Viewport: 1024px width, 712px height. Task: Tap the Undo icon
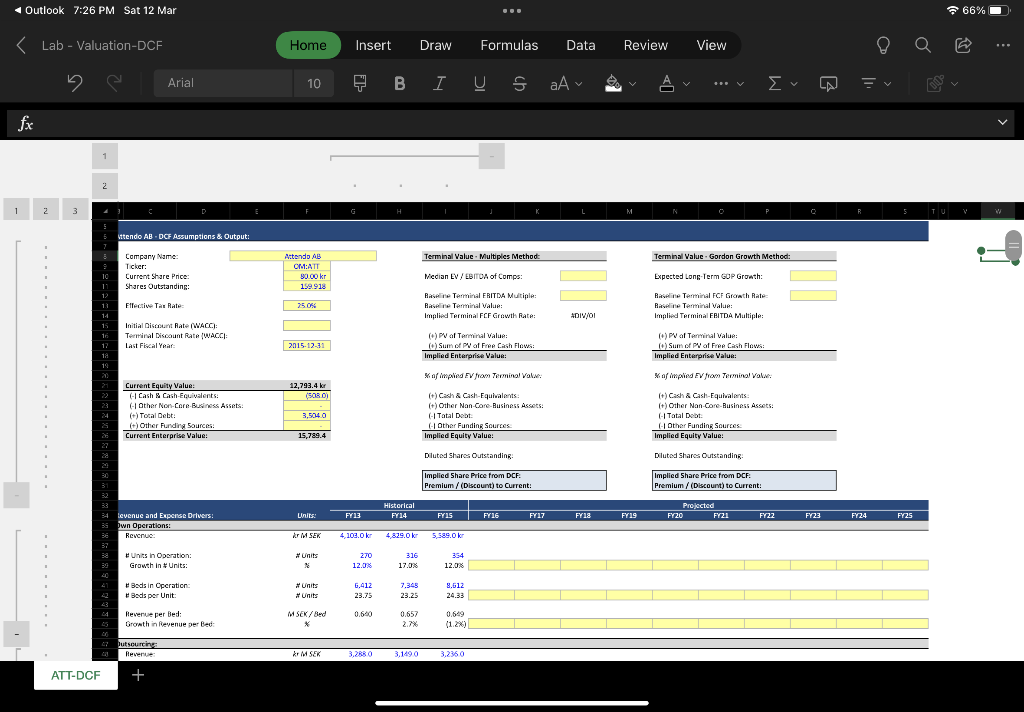click(x=75, y=83)
